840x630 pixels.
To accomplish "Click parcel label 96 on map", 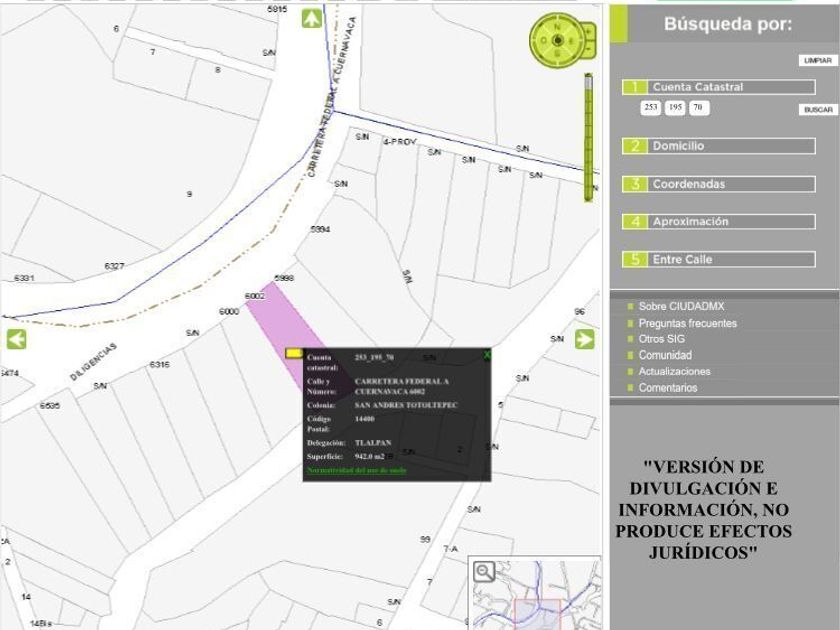I will click(x=579, y=311).
